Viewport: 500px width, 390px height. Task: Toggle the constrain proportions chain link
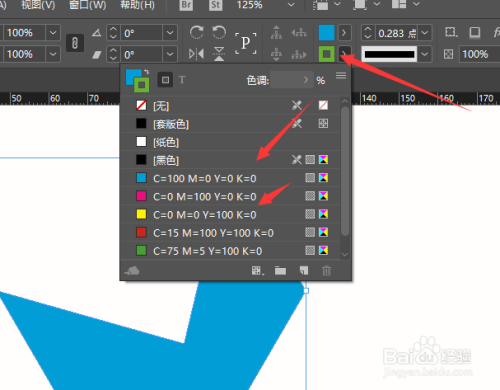click(x=75, y=43)
